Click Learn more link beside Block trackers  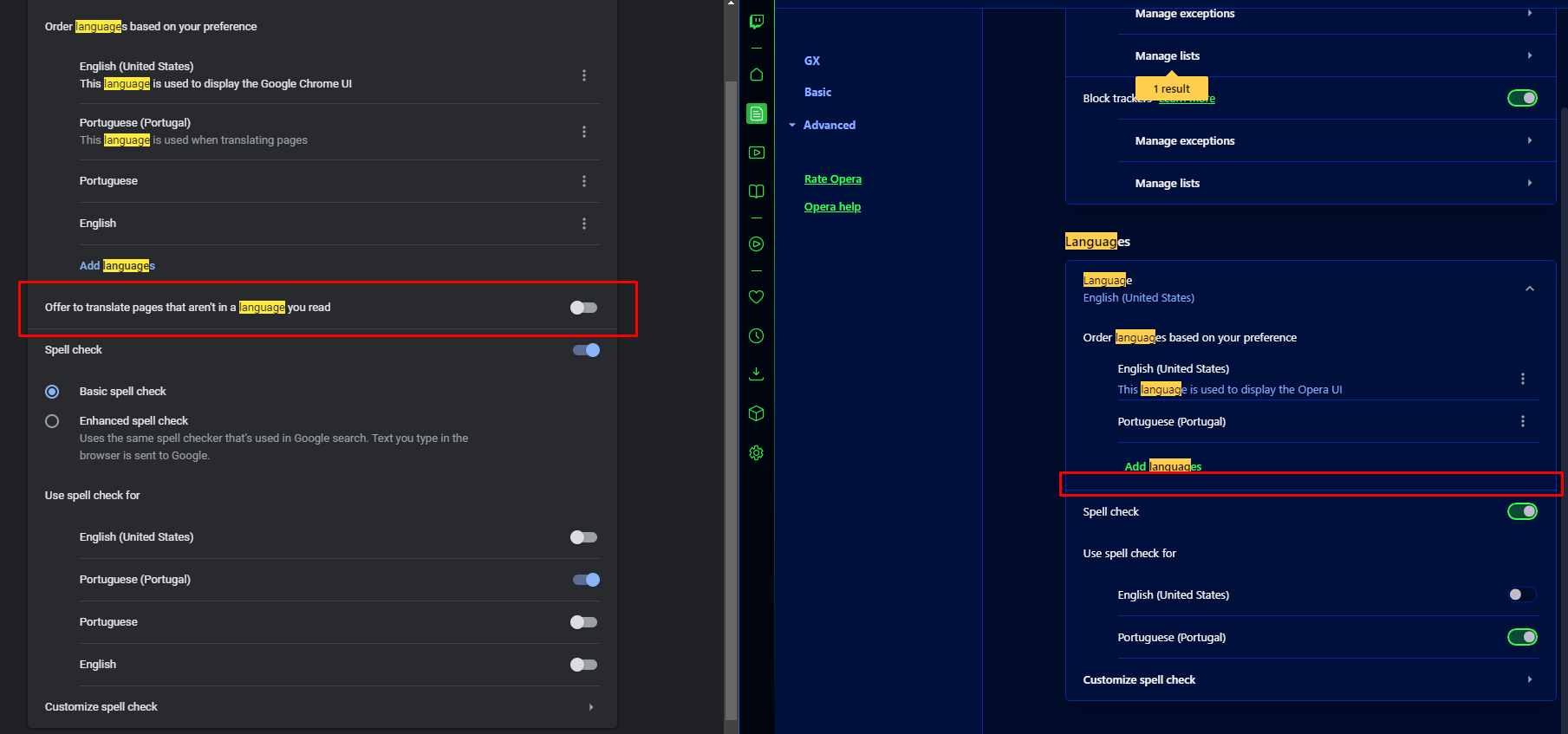click(x=1187, y=99)
